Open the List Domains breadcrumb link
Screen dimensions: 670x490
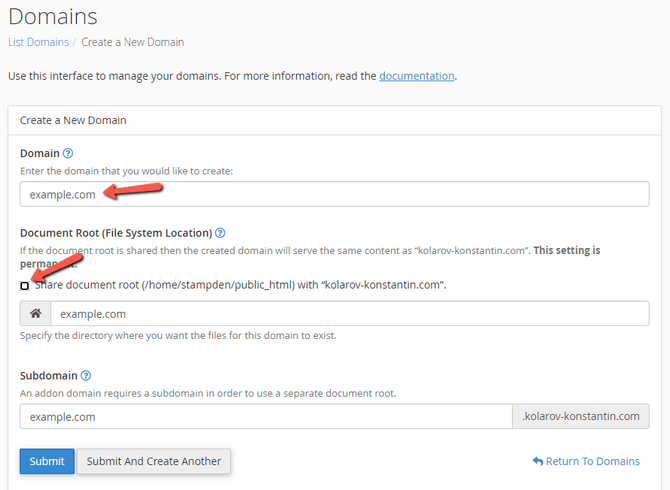tap(38, 42)
